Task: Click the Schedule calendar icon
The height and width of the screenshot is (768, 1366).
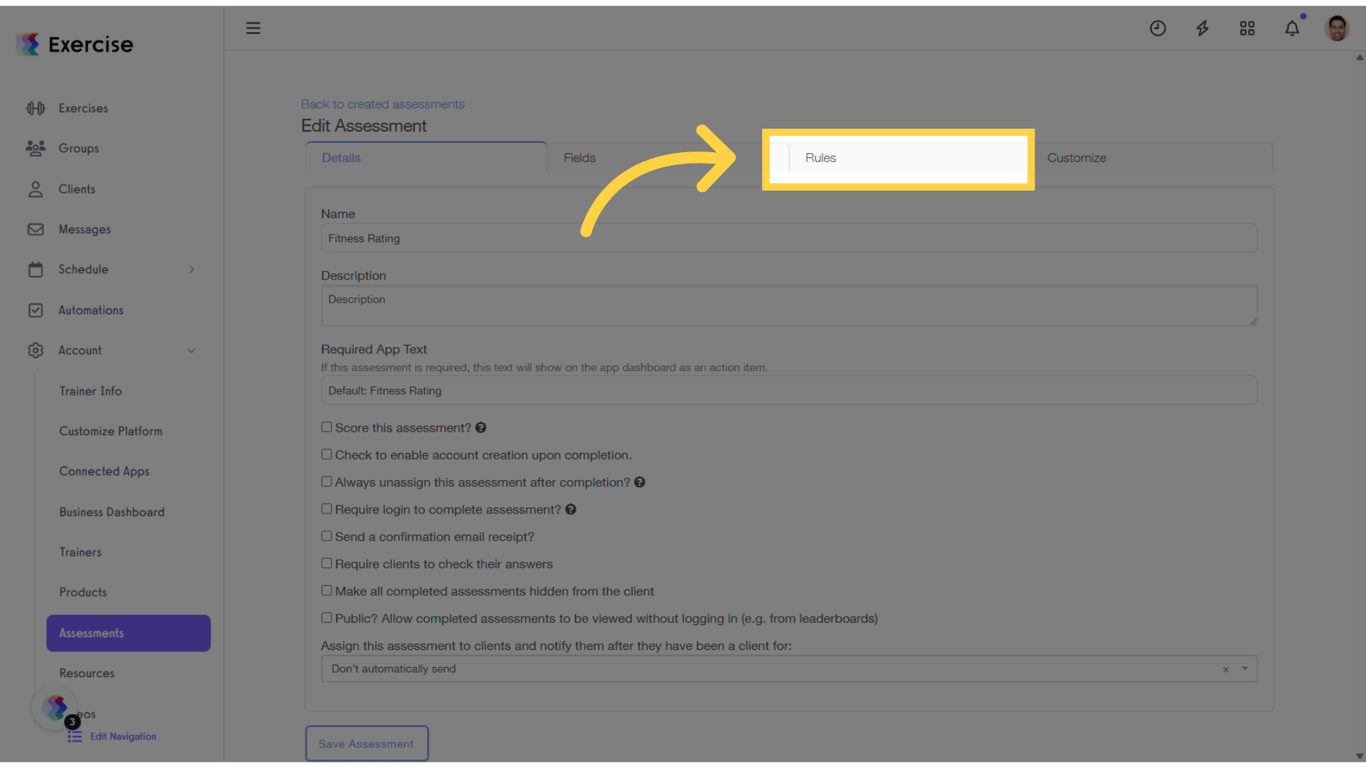Action: (35, 269)
